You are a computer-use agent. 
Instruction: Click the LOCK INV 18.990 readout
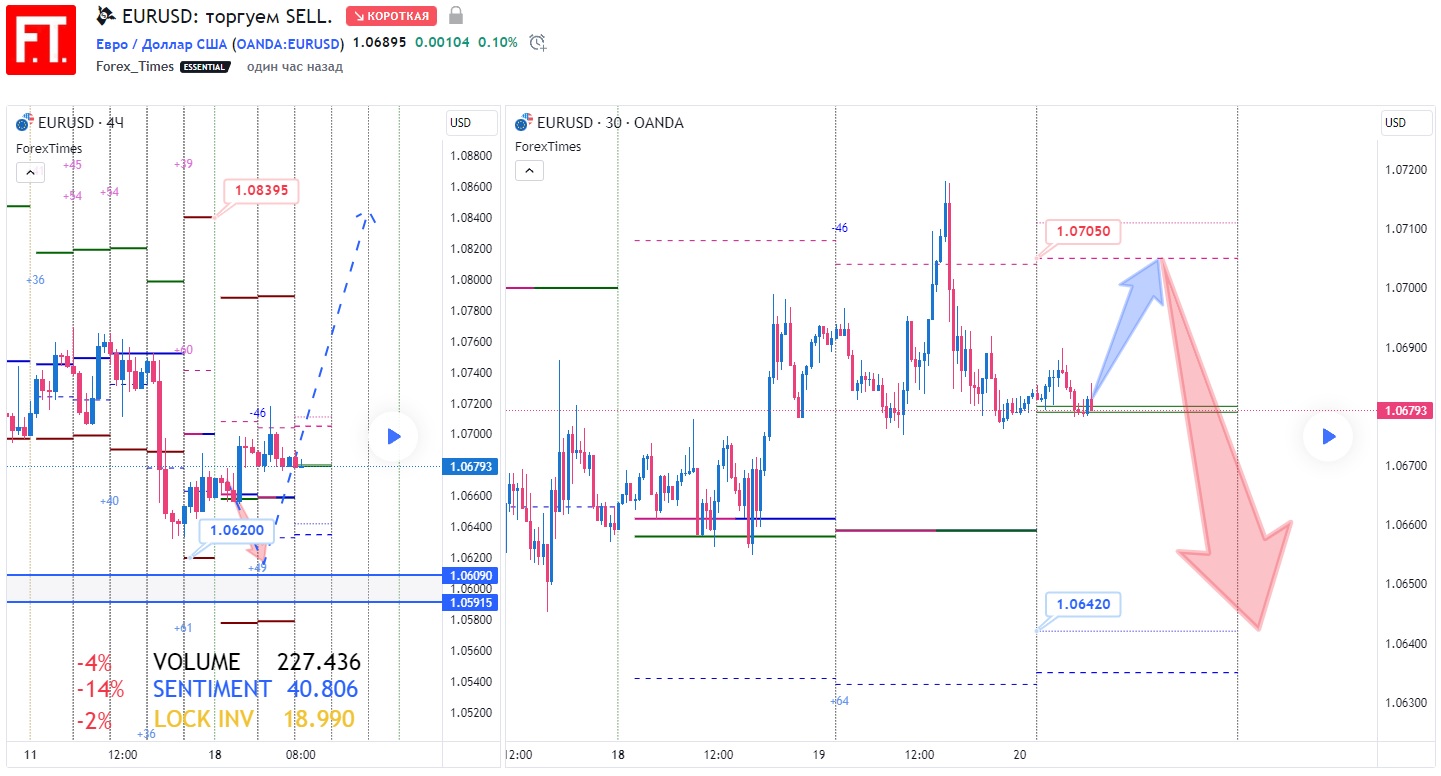click(254, 719)
